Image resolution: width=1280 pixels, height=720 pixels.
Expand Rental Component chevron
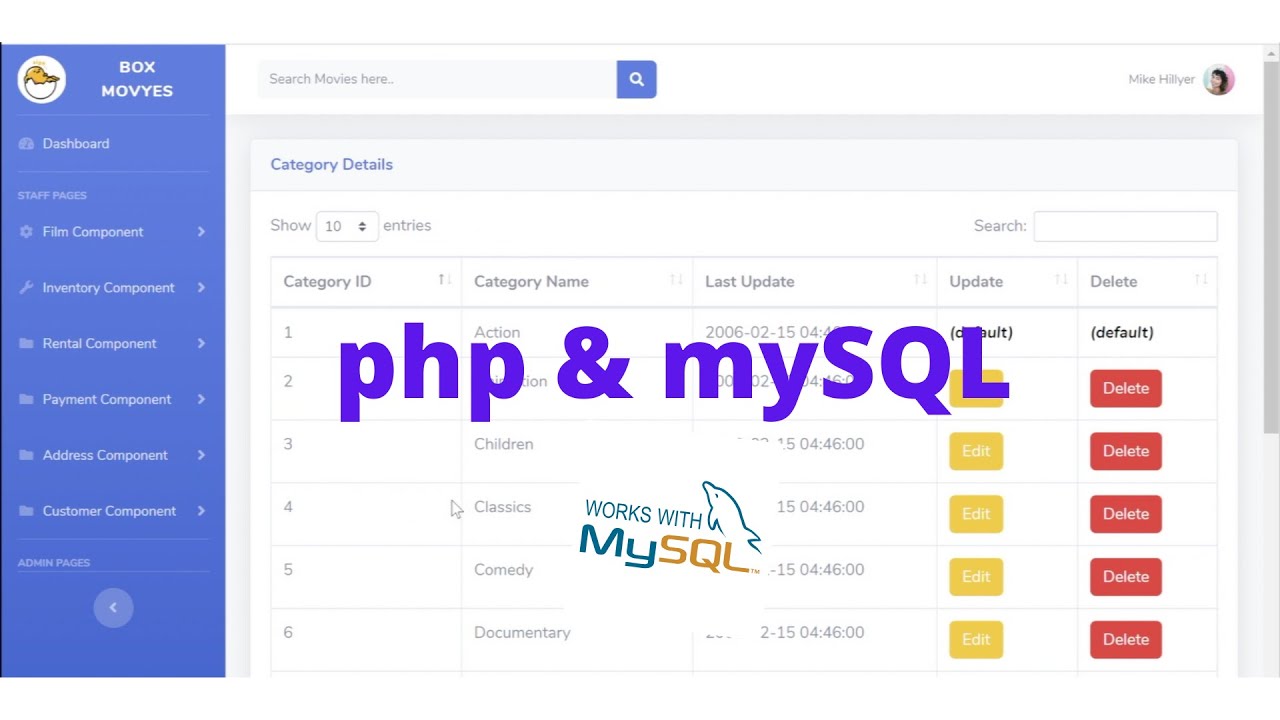pyautogui.click(x=201, y=344)
